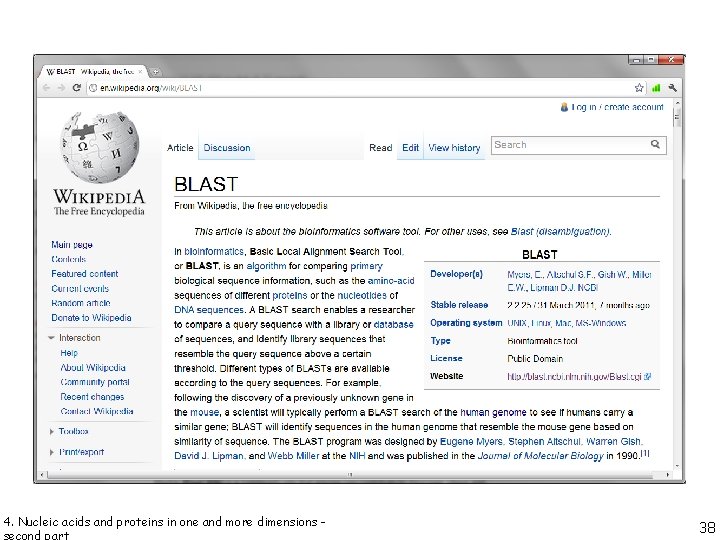Bookmark page with the star icon
The image size is (720, 540).
pos(639,88)
